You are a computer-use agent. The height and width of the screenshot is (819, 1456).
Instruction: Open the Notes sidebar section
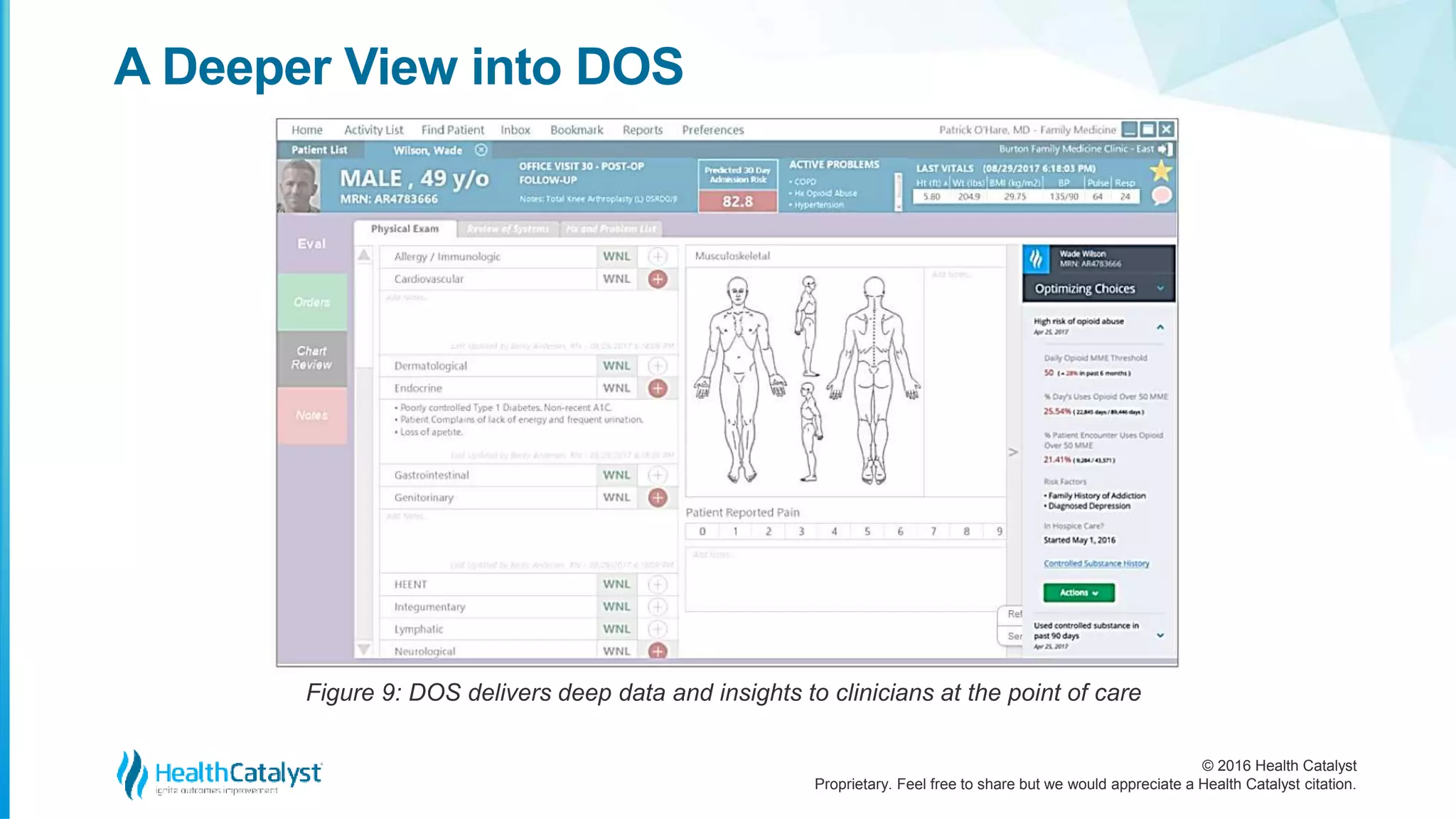point(312,415)
